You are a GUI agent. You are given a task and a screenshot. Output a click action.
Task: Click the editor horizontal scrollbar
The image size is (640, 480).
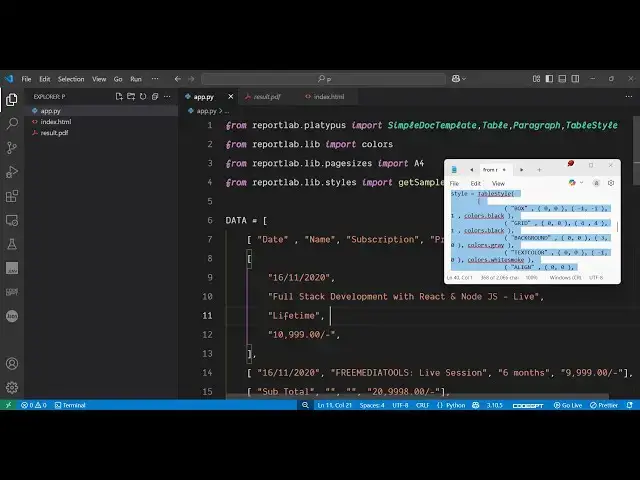[x=417, y=396]
